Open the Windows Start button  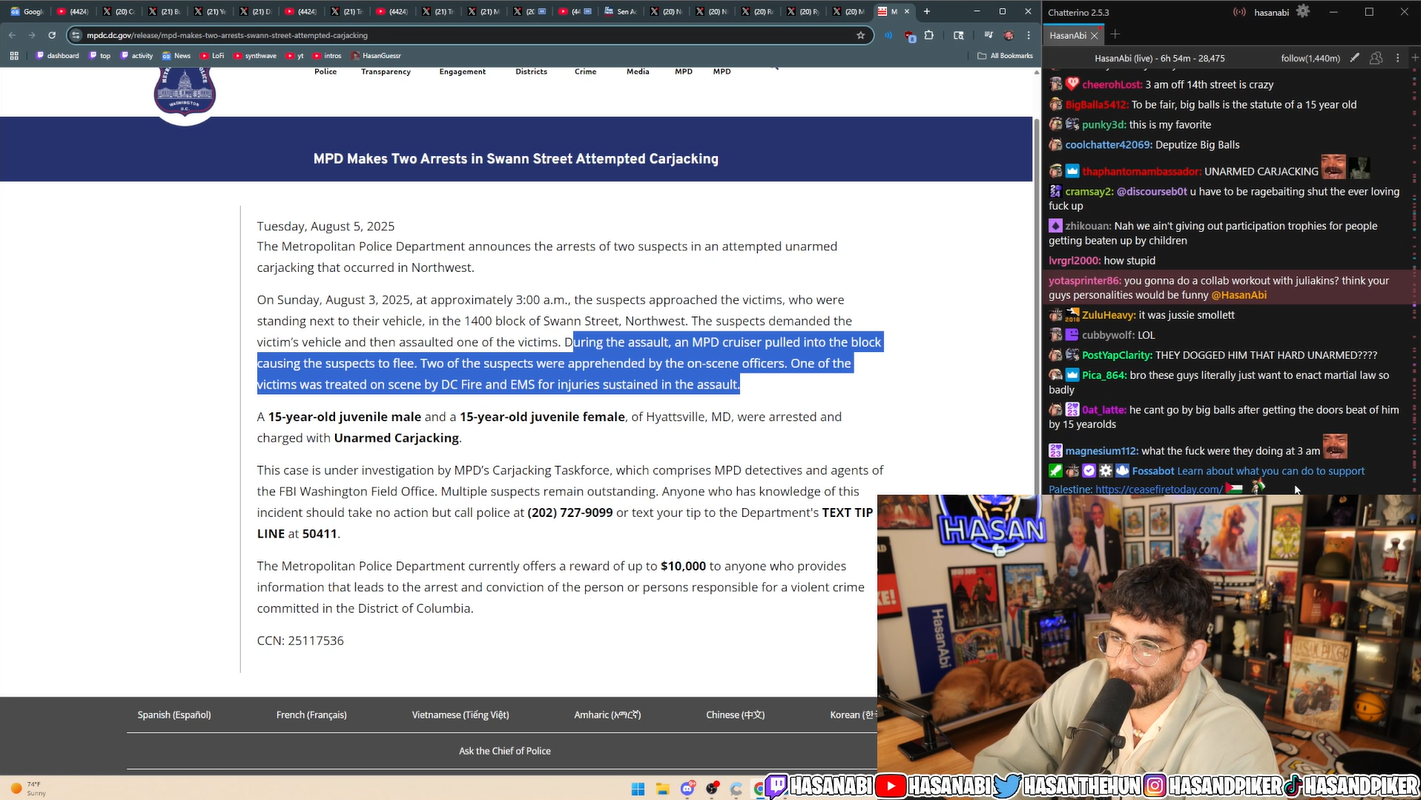(x=638, y=789)
